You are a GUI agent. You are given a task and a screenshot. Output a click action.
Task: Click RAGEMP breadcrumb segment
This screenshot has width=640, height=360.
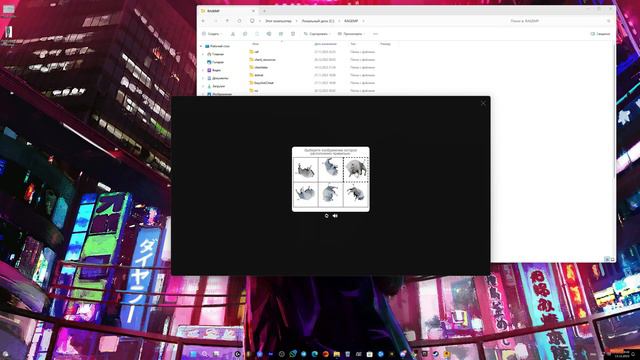click(351, 21)
